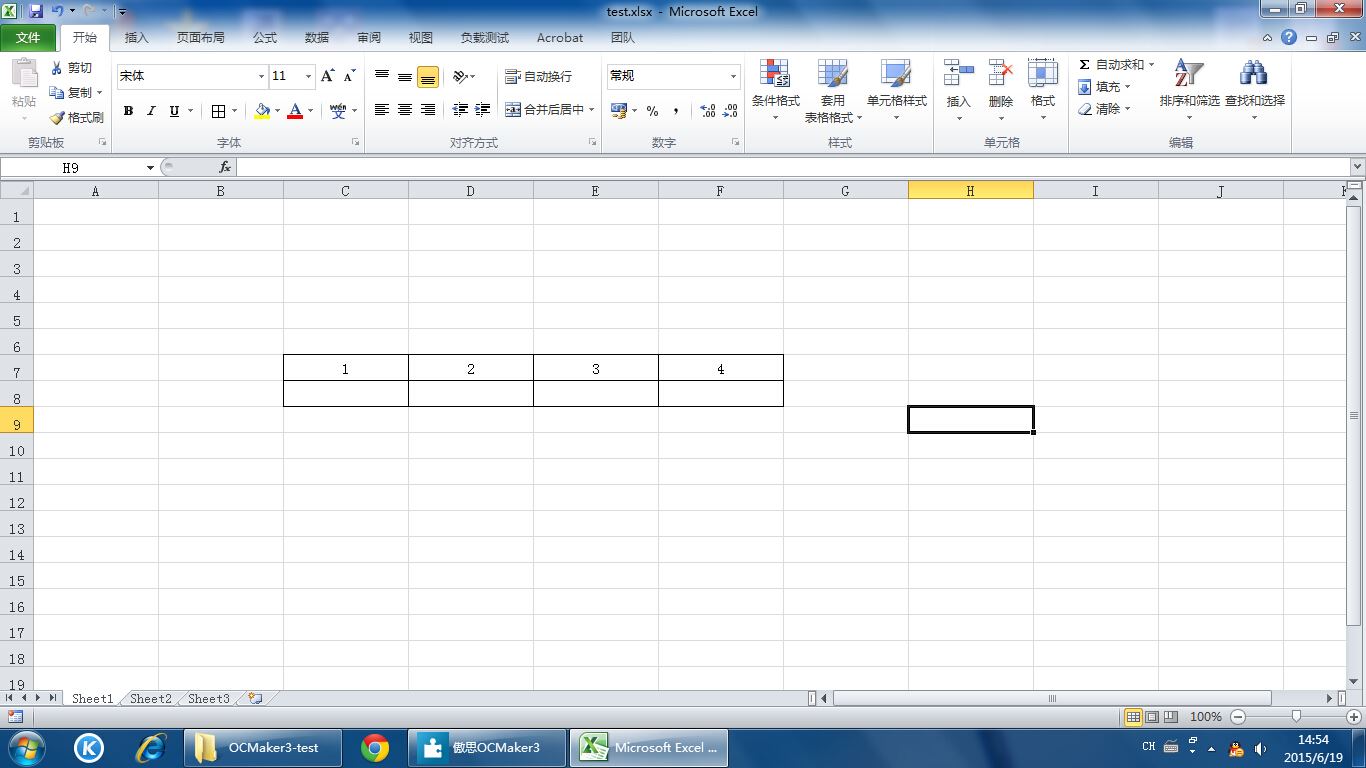1366x768 pixels.
Task: Open the font size dropdown
Action: coord(308,76)
